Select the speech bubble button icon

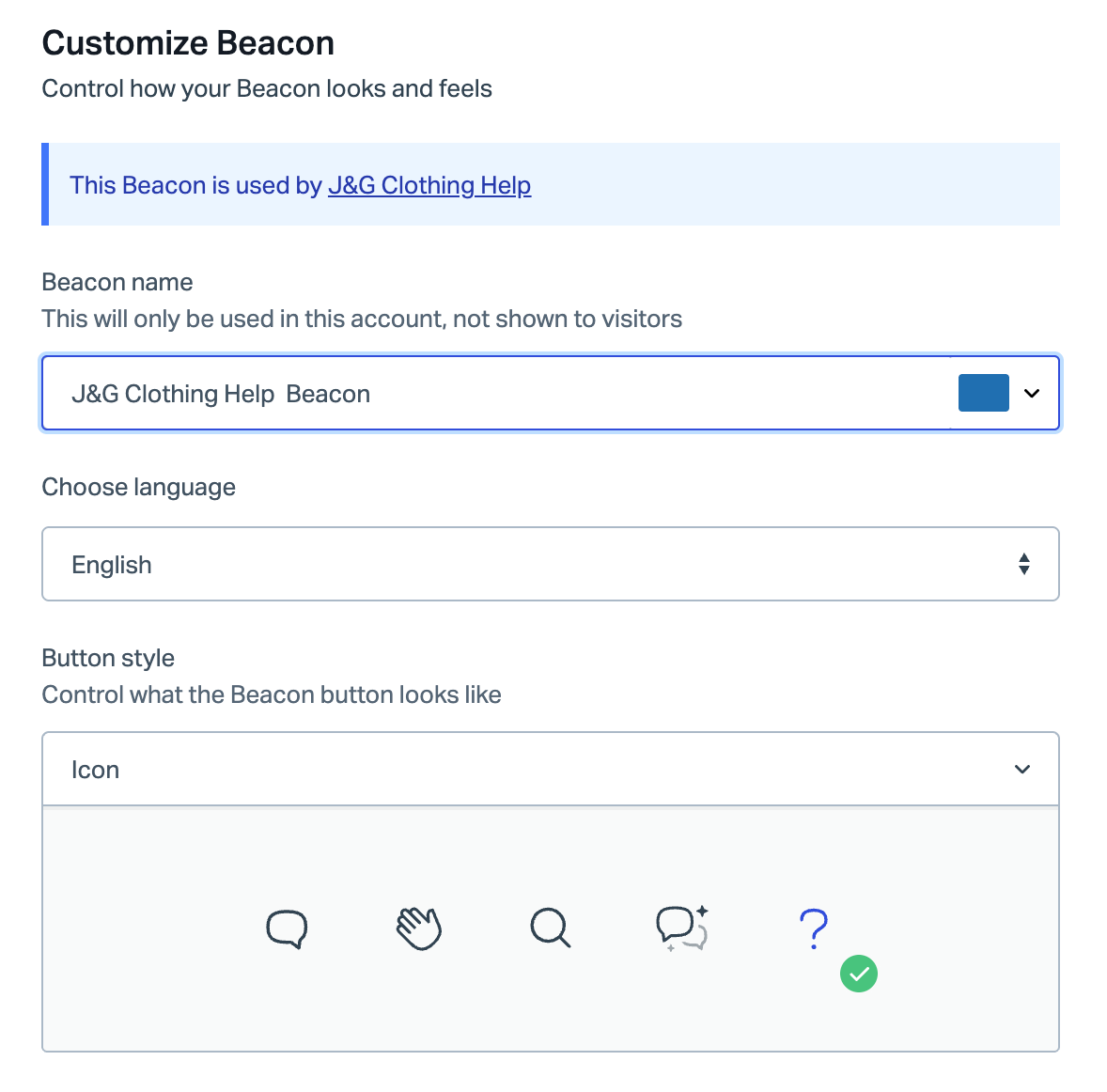coord(287,928)
